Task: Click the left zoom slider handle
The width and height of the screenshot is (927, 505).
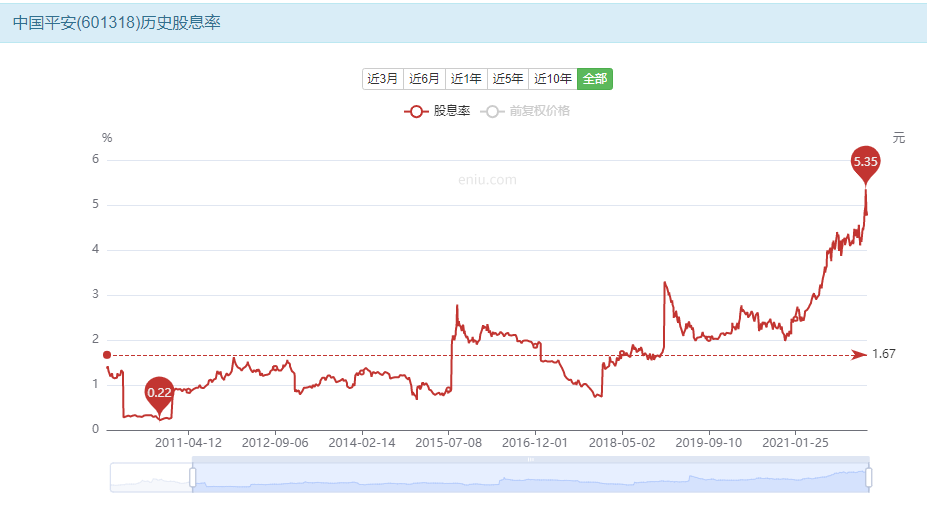Action: (193, 477)
